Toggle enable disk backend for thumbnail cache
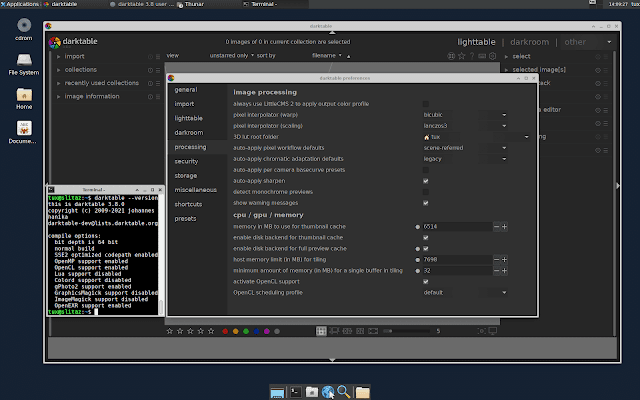640x400 pixels. (426, 238)
